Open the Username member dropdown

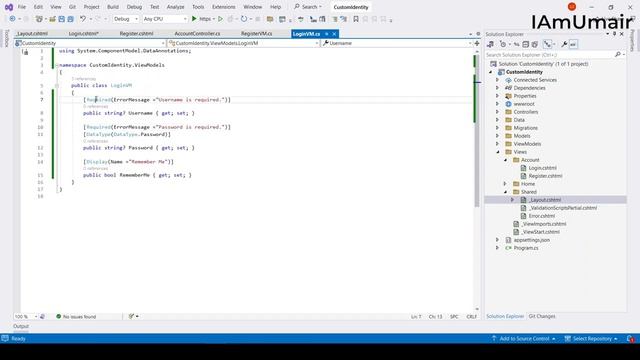(x=397, y=43)
